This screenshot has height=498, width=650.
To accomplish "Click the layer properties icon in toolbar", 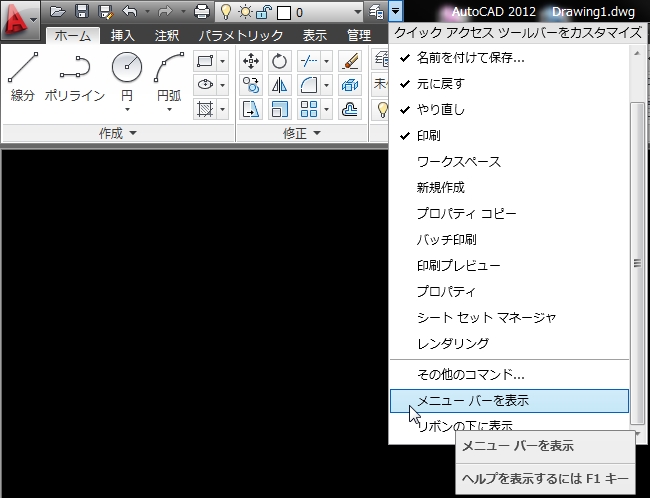I will click(x=376, y=12).
